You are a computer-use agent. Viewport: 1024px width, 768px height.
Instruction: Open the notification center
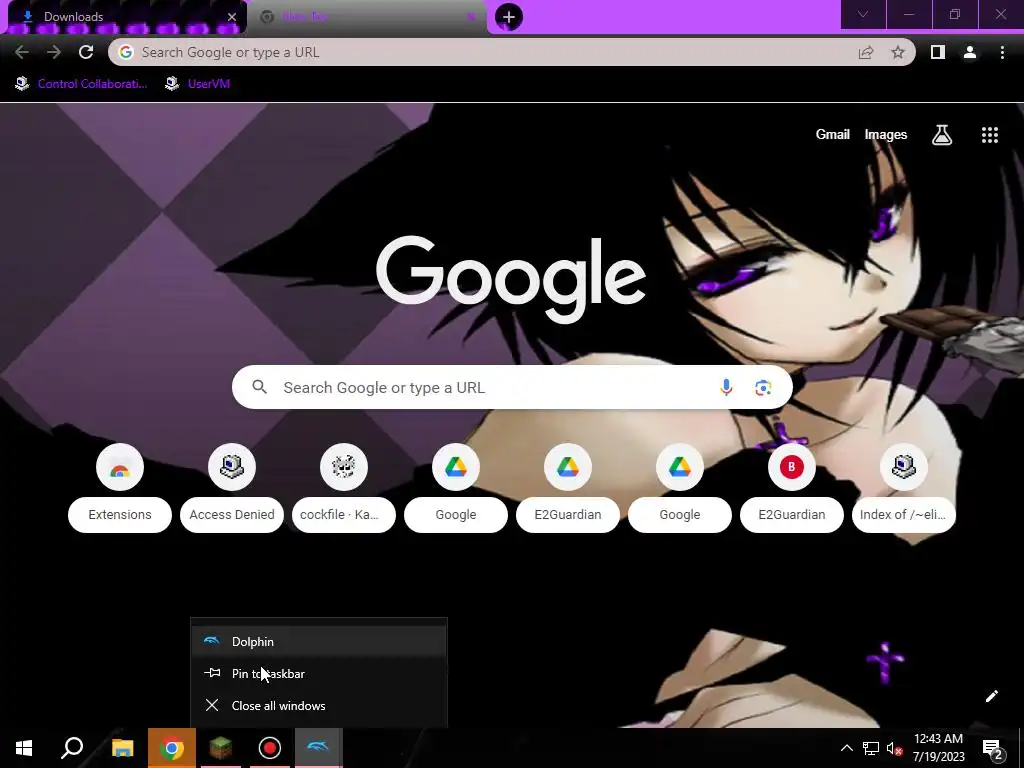coord(993,749)
